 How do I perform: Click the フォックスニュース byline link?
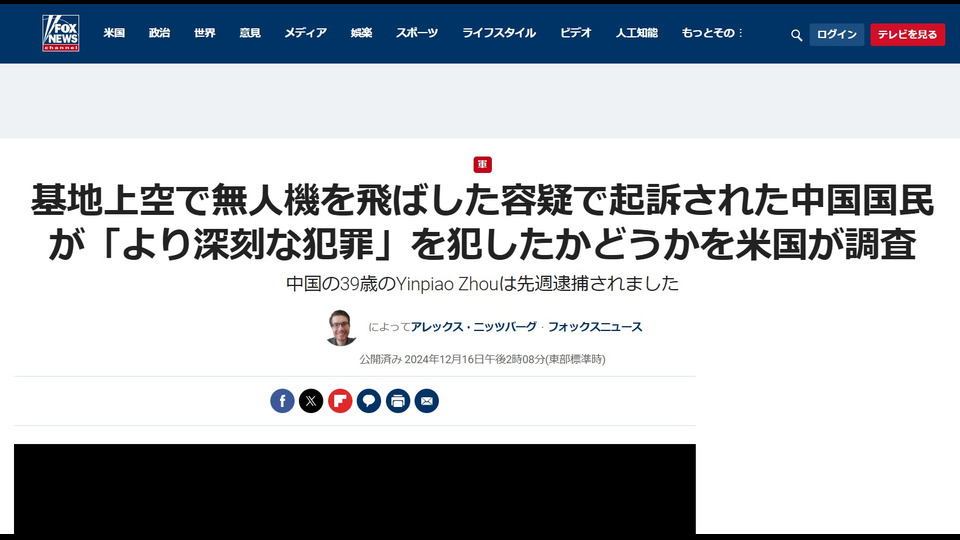tap(595, 327)
